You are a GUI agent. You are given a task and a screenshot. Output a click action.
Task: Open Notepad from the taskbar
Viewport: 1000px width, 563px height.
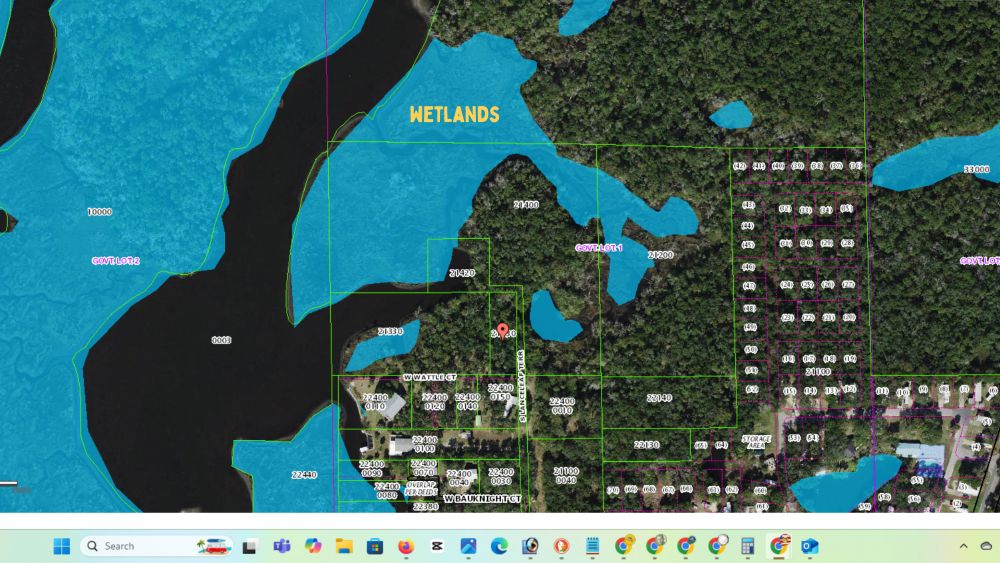[592, 546]
